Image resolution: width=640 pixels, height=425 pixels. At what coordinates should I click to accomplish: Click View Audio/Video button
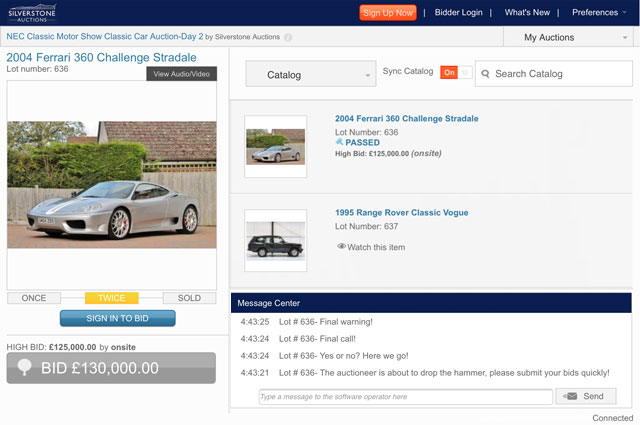pos(182,74)
